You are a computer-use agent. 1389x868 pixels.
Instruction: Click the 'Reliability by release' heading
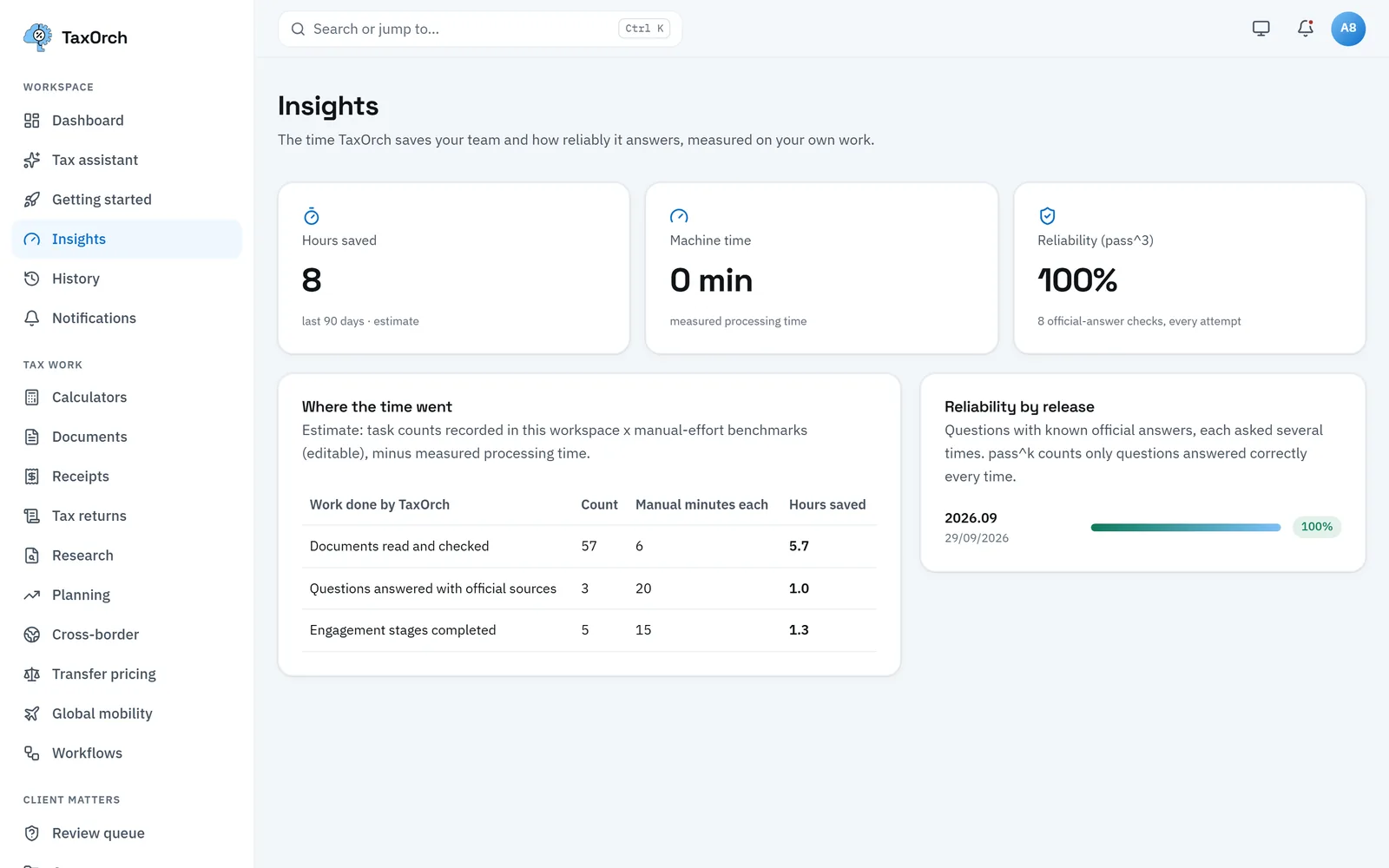pos(1019,407)
